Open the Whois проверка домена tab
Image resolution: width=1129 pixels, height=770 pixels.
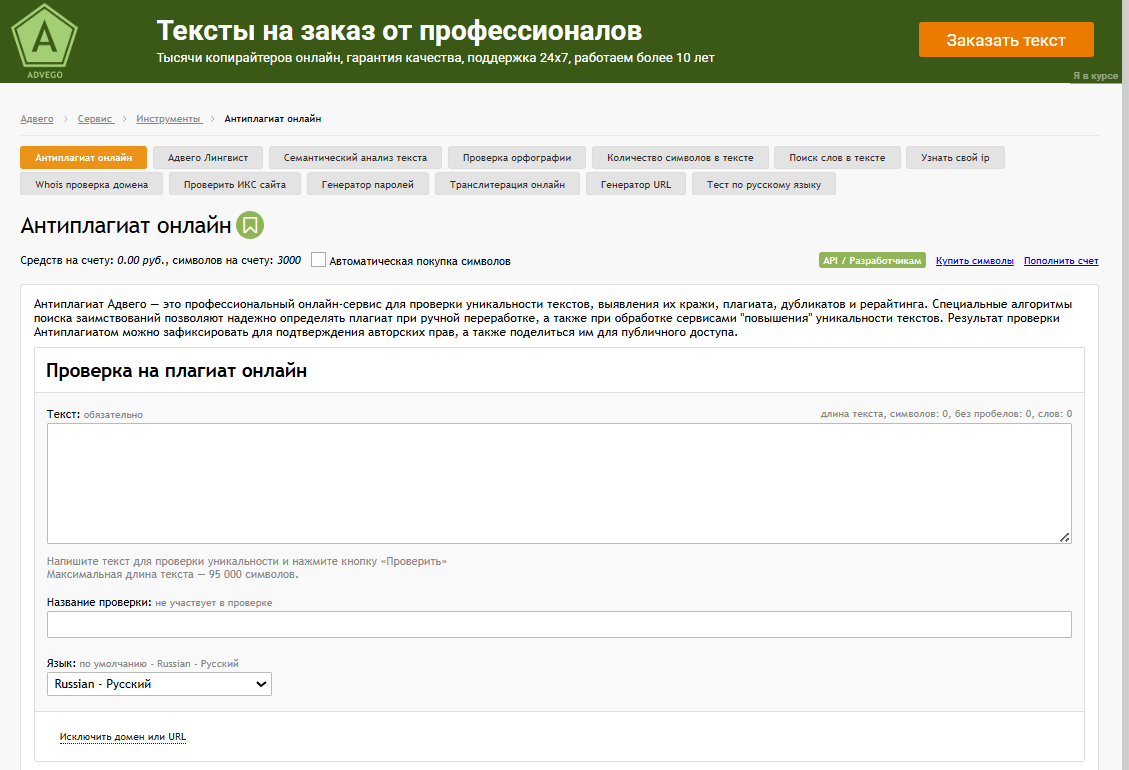(x=91, y=184)
